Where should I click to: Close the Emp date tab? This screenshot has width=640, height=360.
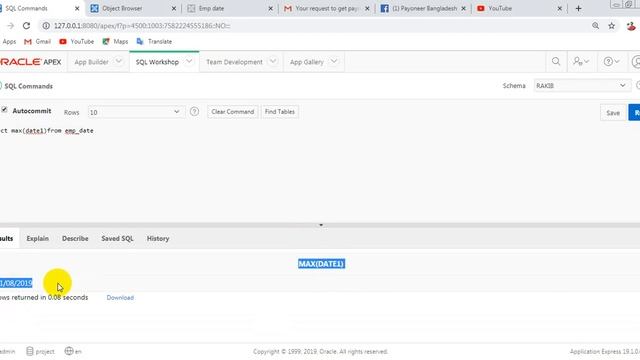tap(270, 8)
